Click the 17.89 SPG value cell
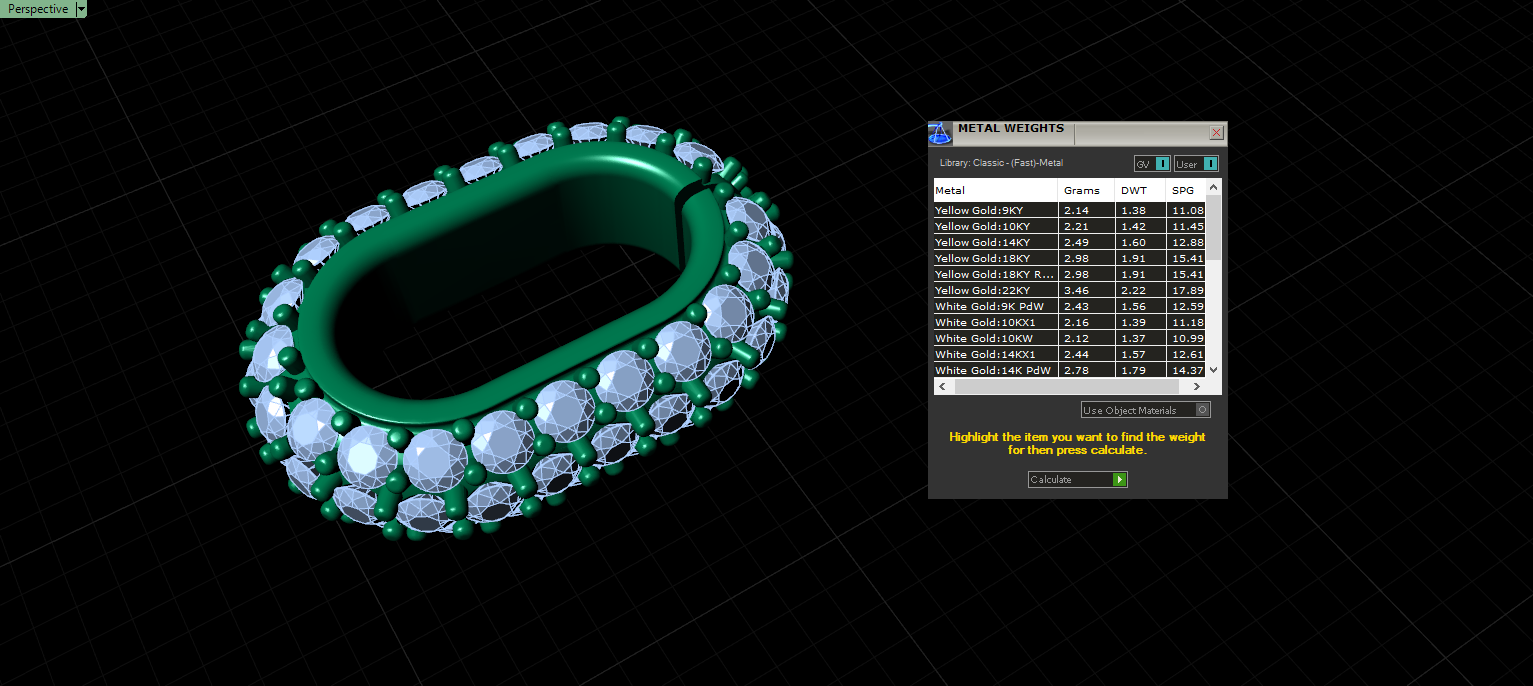Viewport: 1533px width, 686px height. pos(1186,290)
